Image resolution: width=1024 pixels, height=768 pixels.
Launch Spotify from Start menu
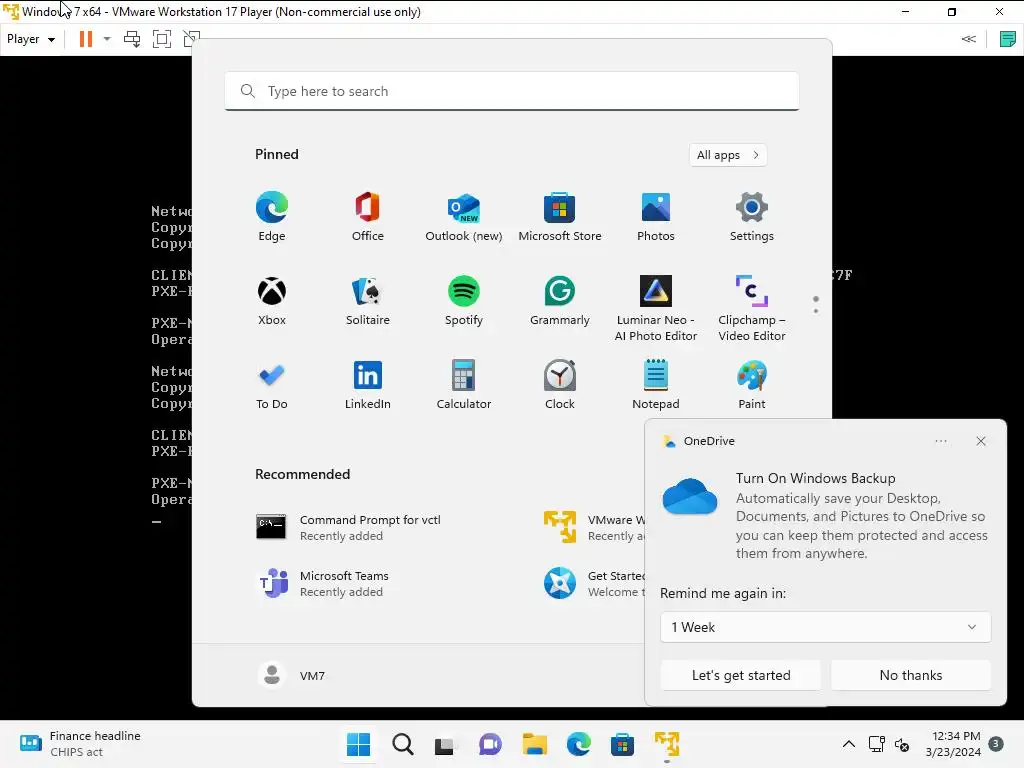pyautogui.click(x=464, y=300)
